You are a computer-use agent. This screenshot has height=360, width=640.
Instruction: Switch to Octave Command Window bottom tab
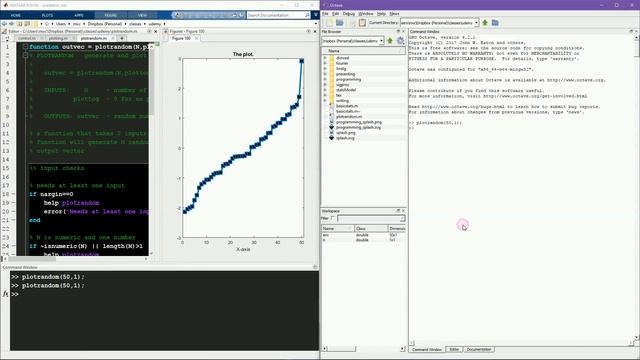[x=427, y=350]
